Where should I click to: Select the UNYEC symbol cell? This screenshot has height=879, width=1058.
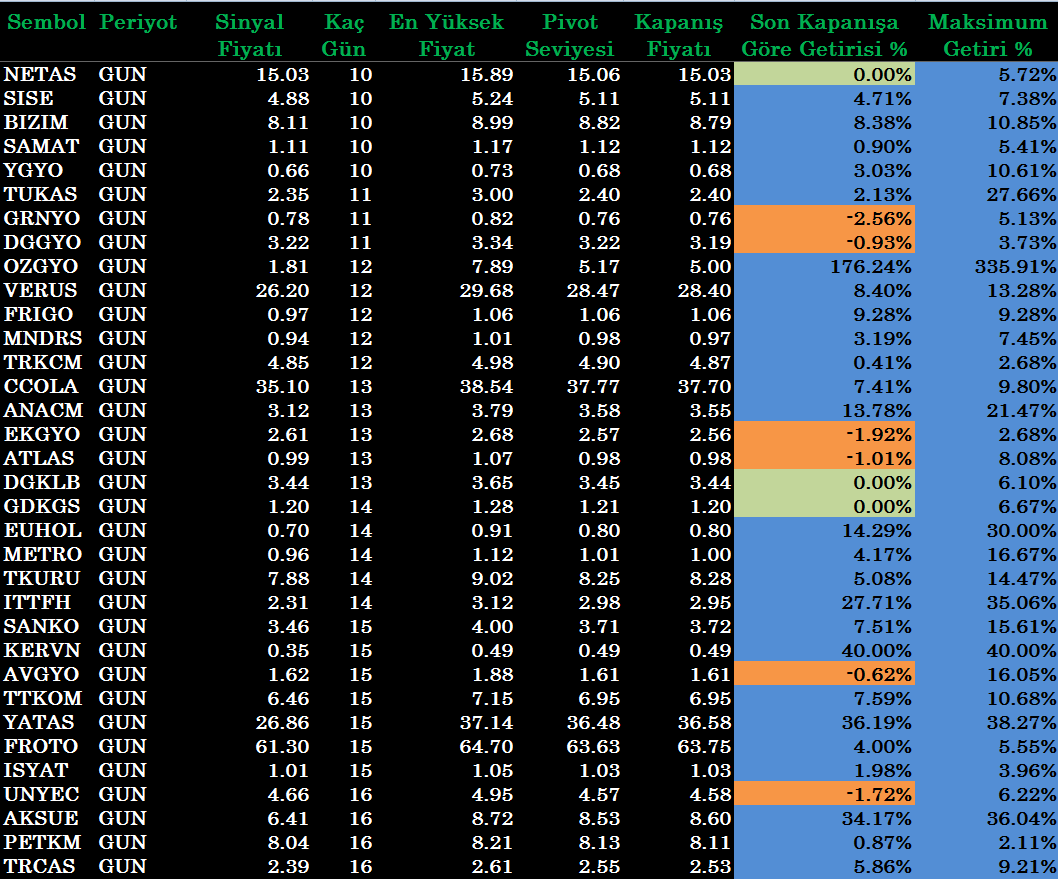coord(41,793)
